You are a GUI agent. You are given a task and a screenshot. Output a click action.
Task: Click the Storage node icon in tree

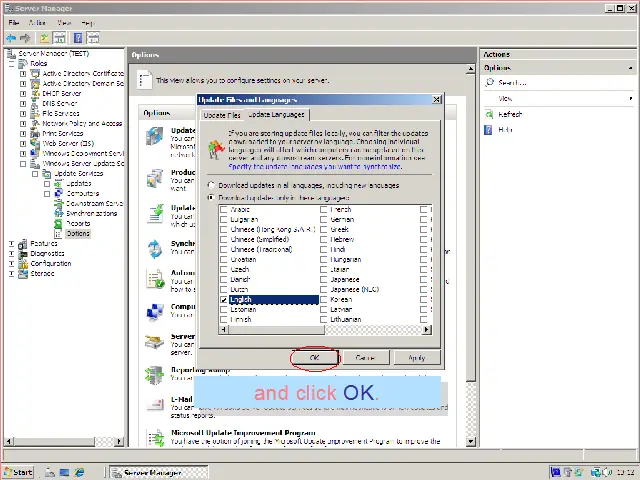[23, 273]
